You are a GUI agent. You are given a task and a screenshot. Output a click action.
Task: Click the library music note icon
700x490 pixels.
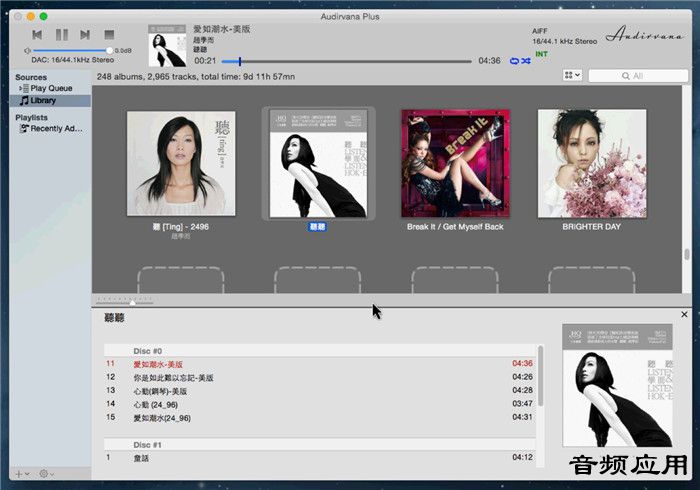24,100
